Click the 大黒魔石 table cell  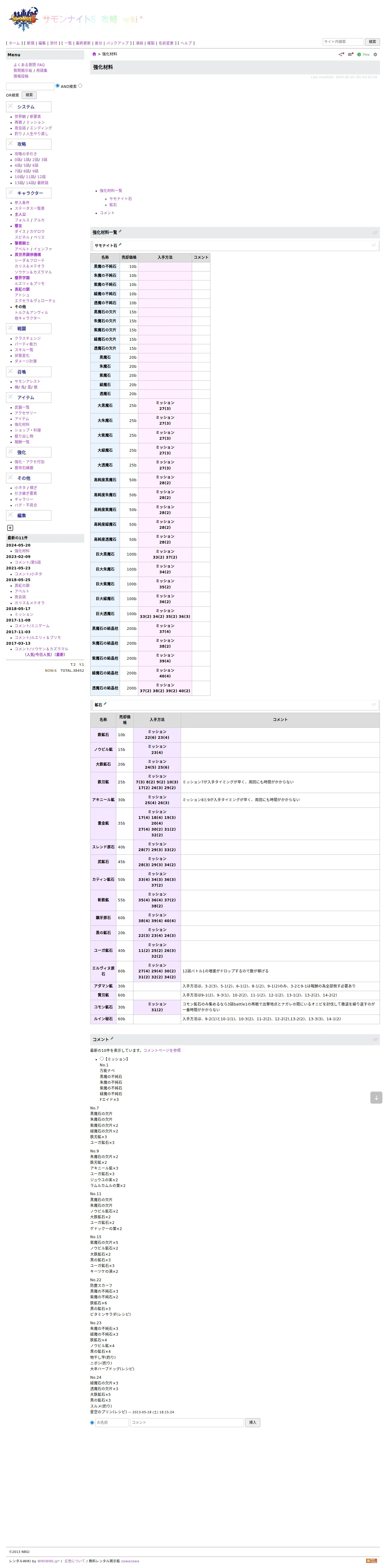point(105,405)
